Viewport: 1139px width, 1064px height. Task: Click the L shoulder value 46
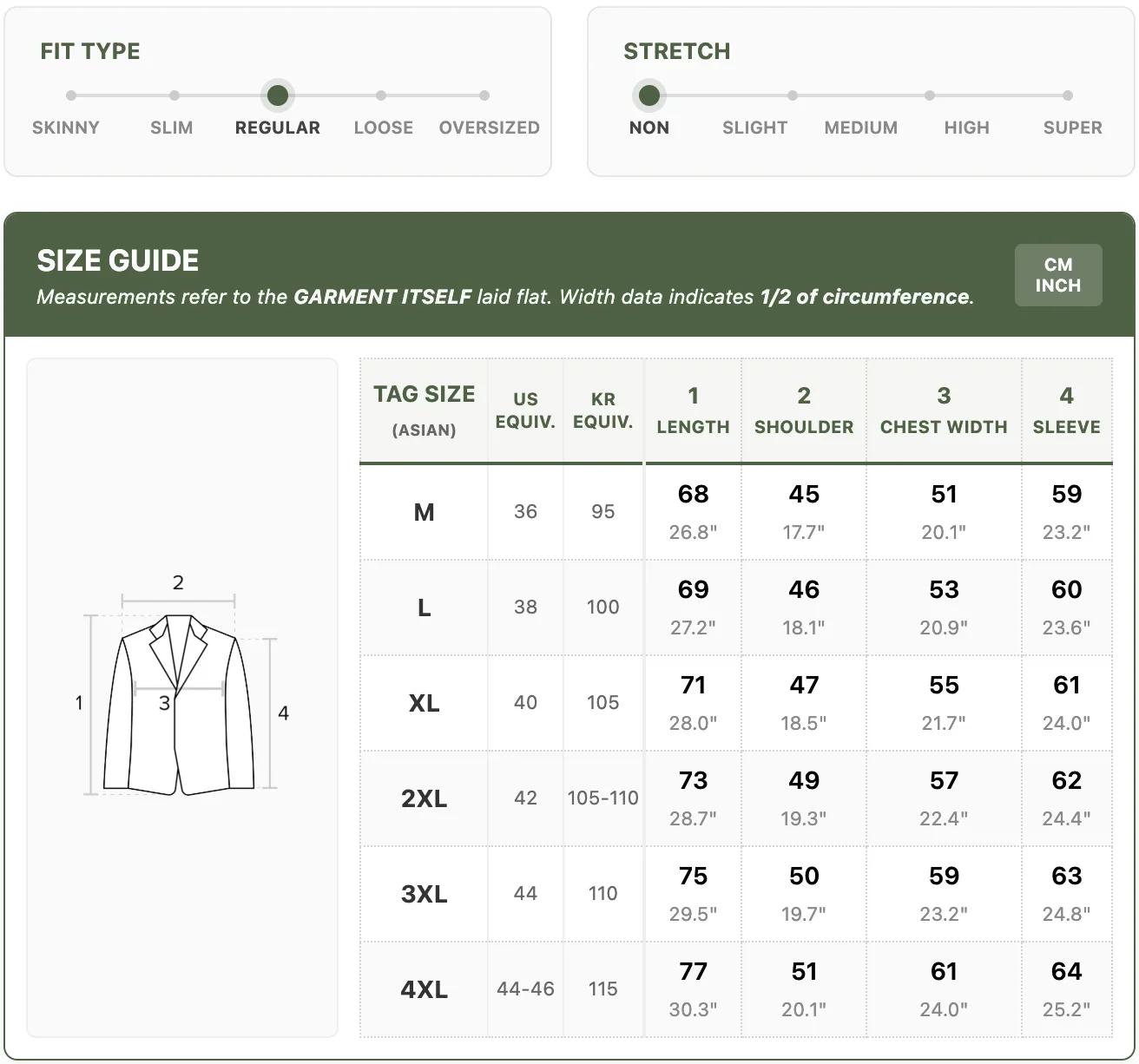coord(804,589)
